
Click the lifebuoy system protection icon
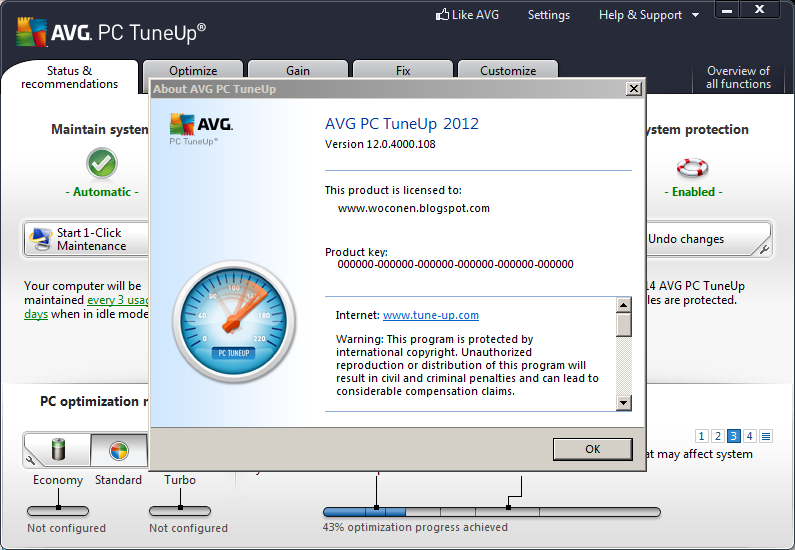coord(693,167)
